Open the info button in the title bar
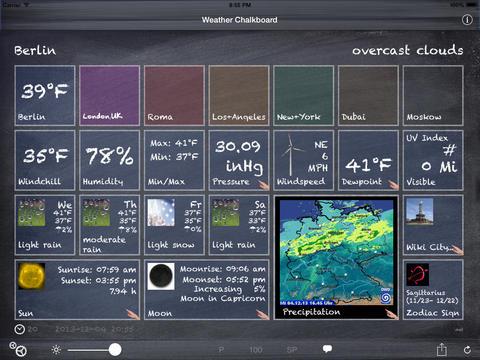 click(467, 20)
